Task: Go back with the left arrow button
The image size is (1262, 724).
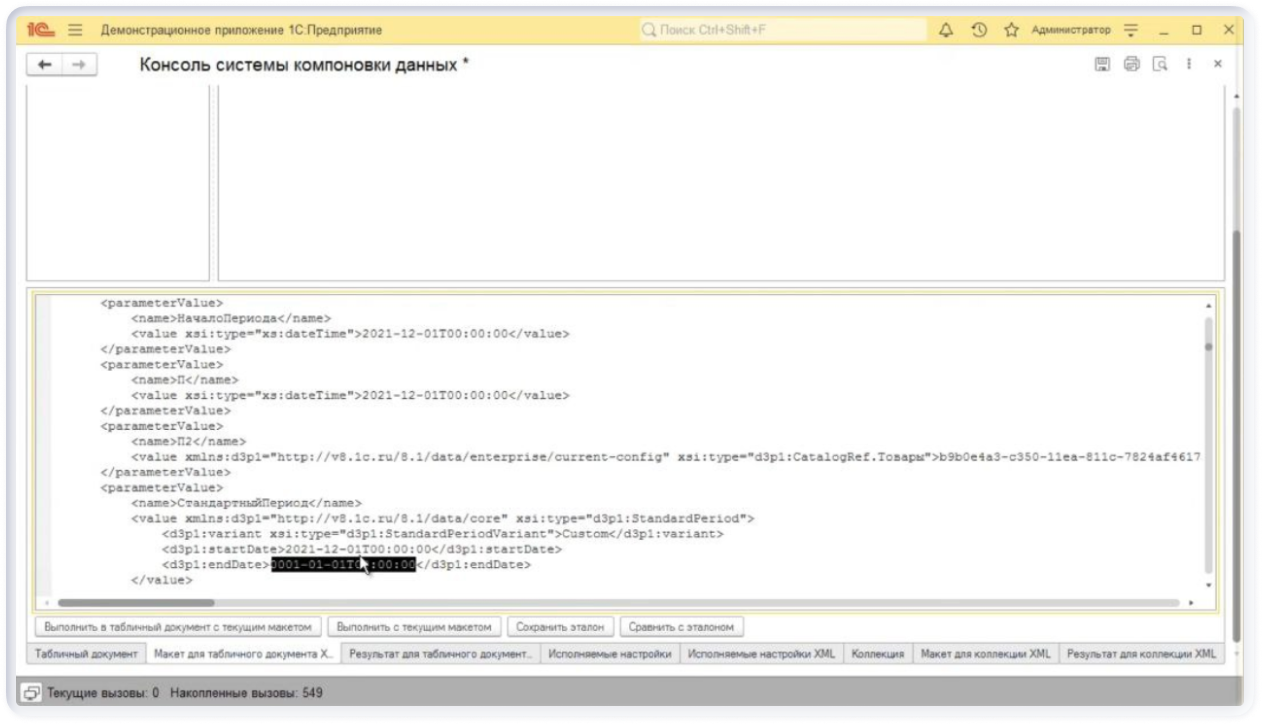Action: (44, 64)
